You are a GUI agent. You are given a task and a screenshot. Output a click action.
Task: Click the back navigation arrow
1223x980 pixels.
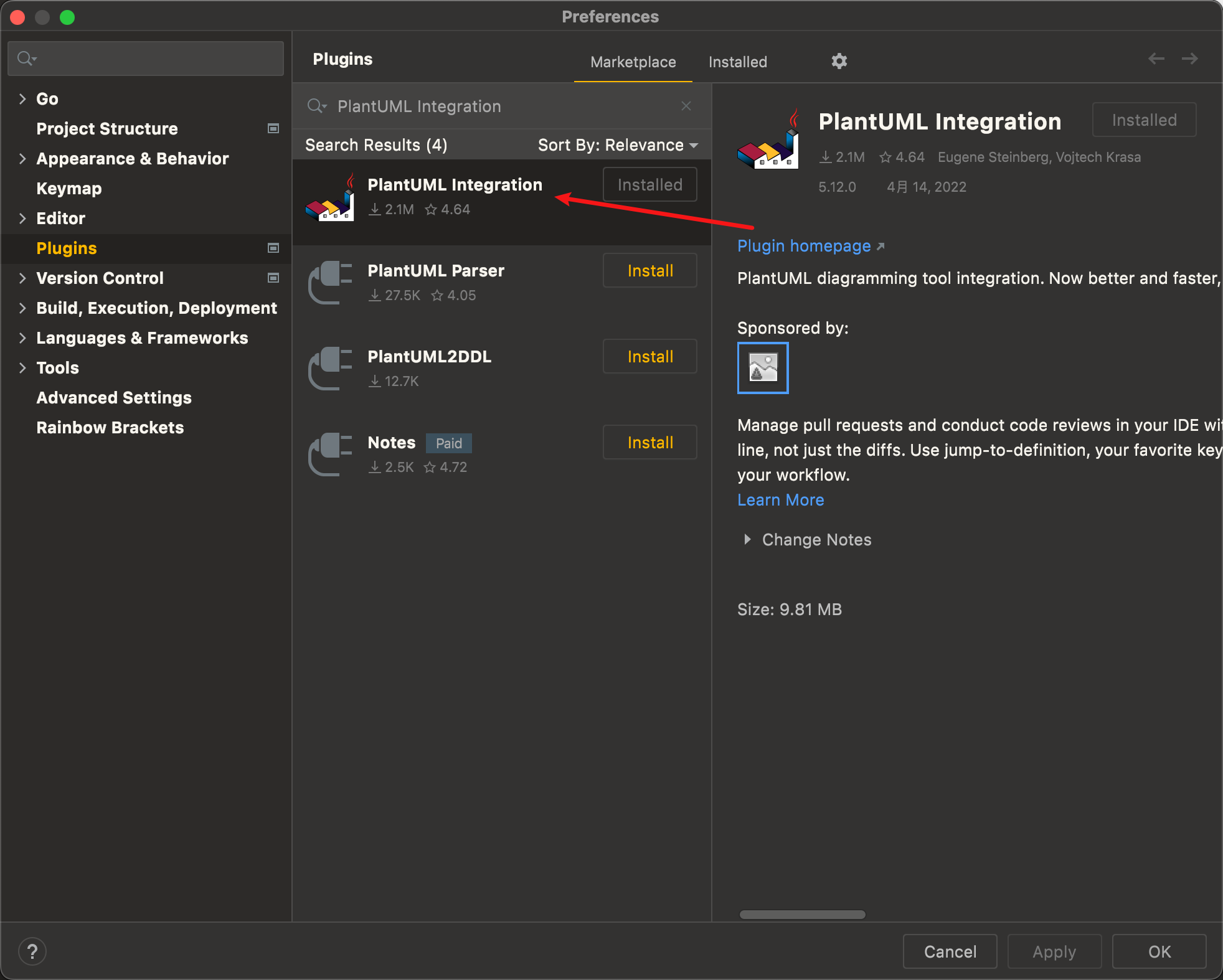tap(1156, 59)
